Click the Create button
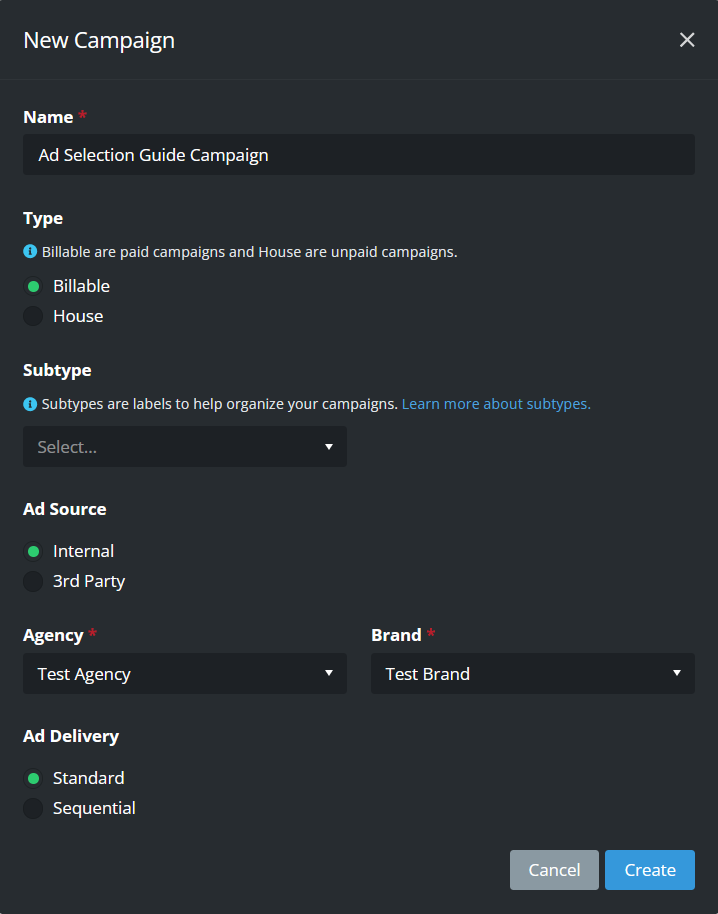 coord(650,870)
